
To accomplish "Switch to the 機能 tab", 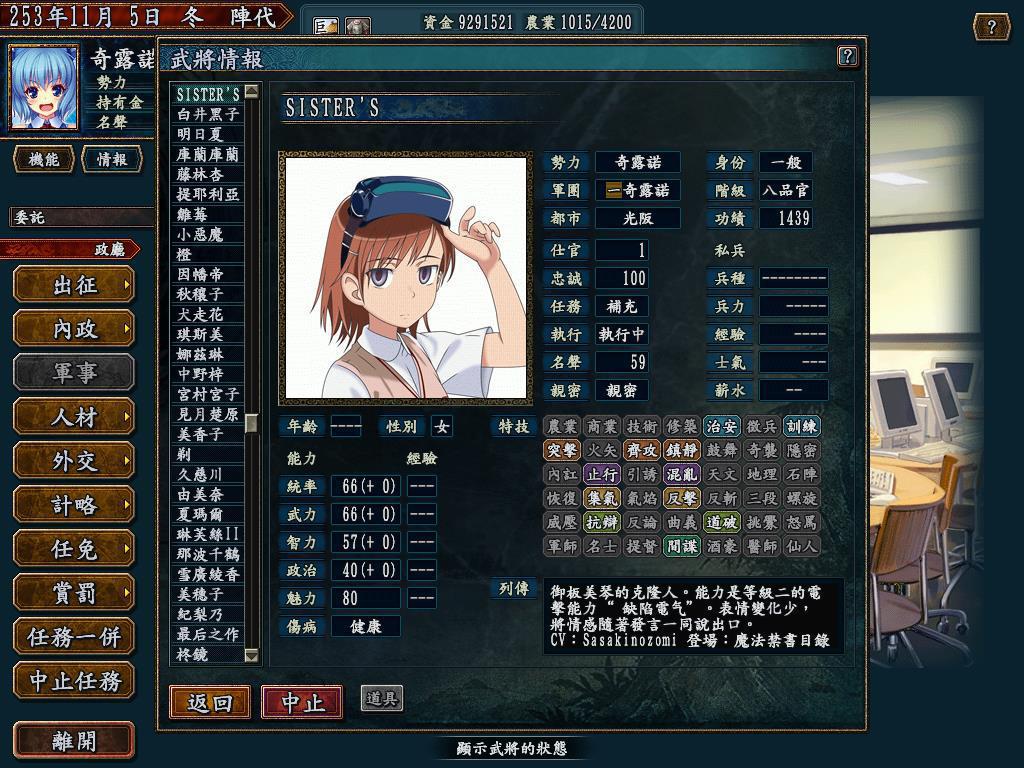I will (x=44, y=159).
